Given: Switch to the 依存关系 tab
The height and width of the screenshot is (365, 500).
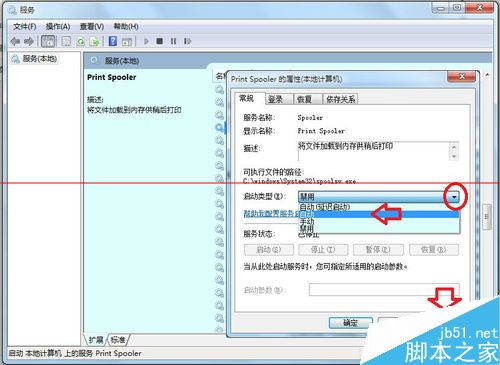Looking at the screenshot, I should pos(341,99).
